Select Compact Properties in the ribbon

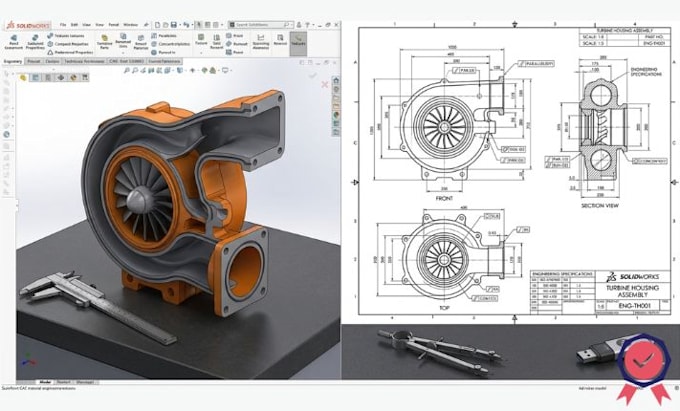[68, 44]
